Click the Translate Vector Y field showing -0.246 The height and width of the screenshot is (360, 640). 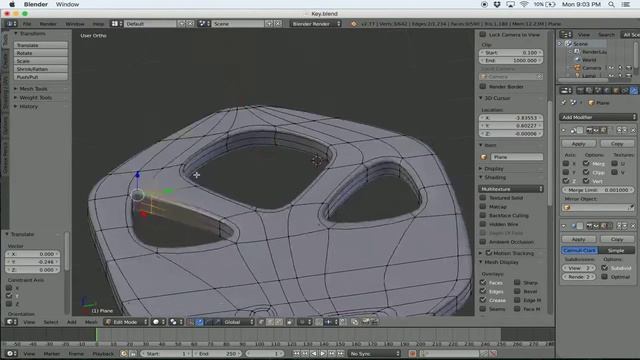click(33, 262)
